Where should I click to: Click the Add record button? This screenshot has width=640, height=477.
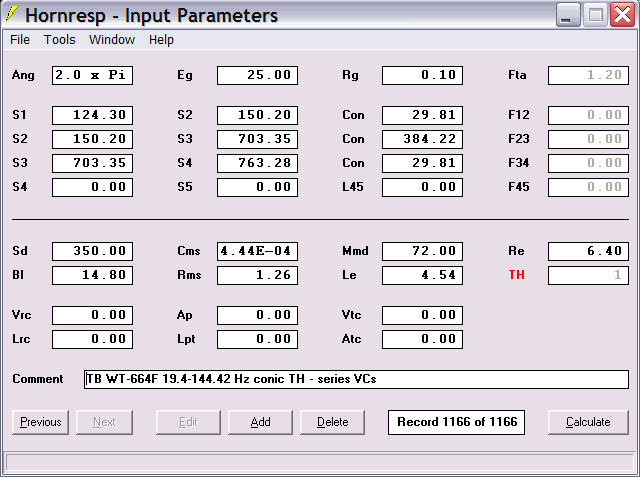(x=260, y=422)
